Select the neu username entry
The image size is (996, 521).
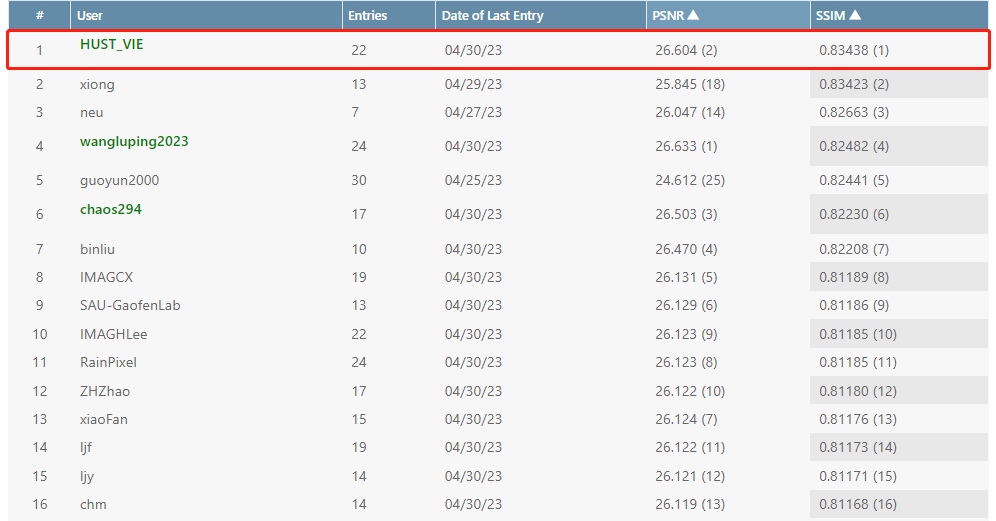[91, 112]
